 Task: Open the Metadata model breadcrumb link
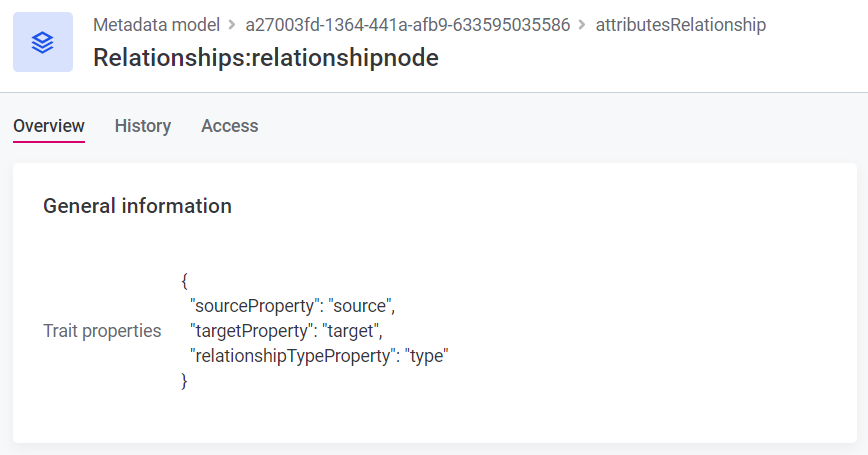[155, 25]
